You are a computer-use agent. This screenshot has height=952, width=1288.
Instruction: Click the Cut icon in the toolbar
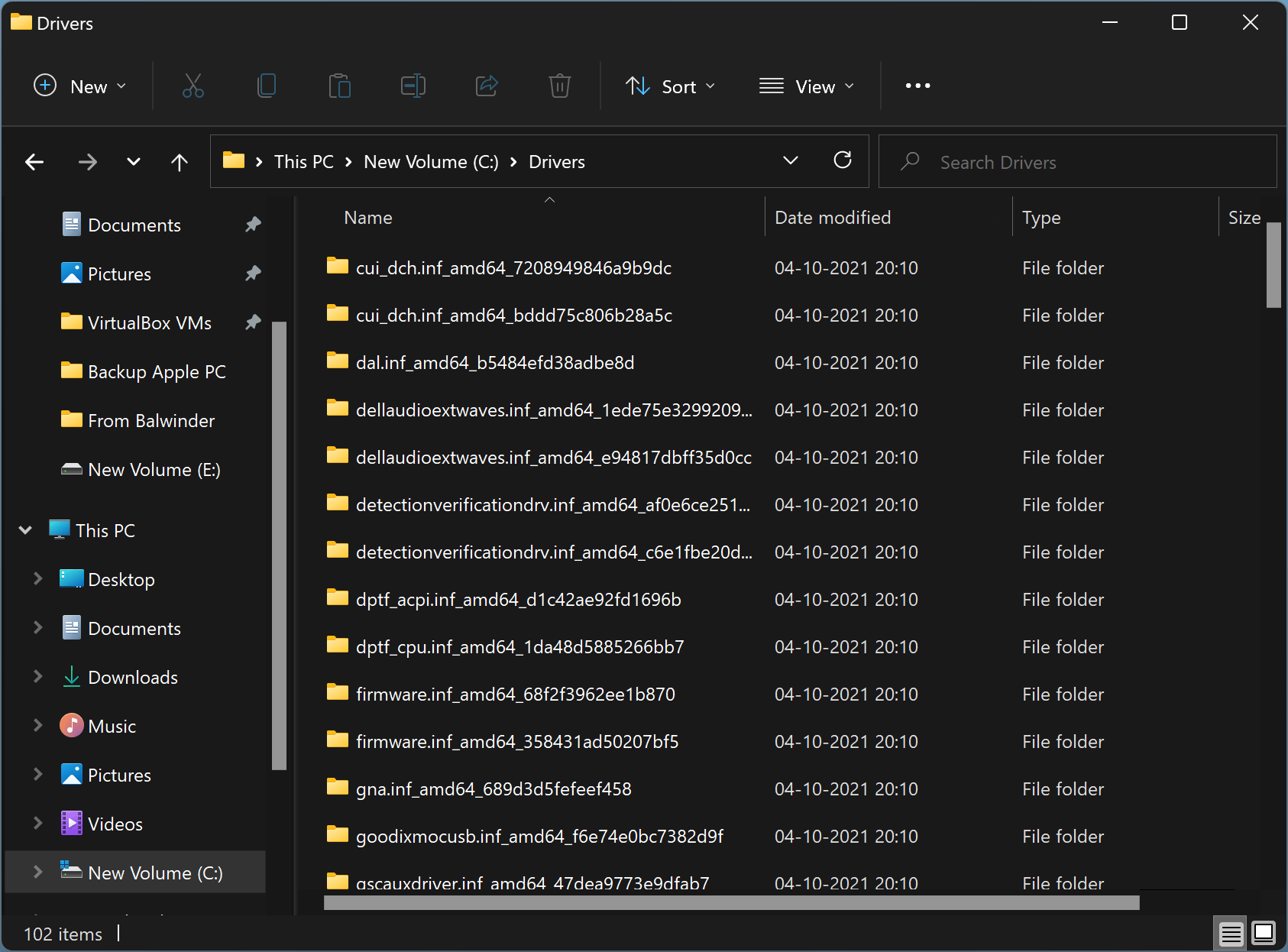tap(193, 86)
